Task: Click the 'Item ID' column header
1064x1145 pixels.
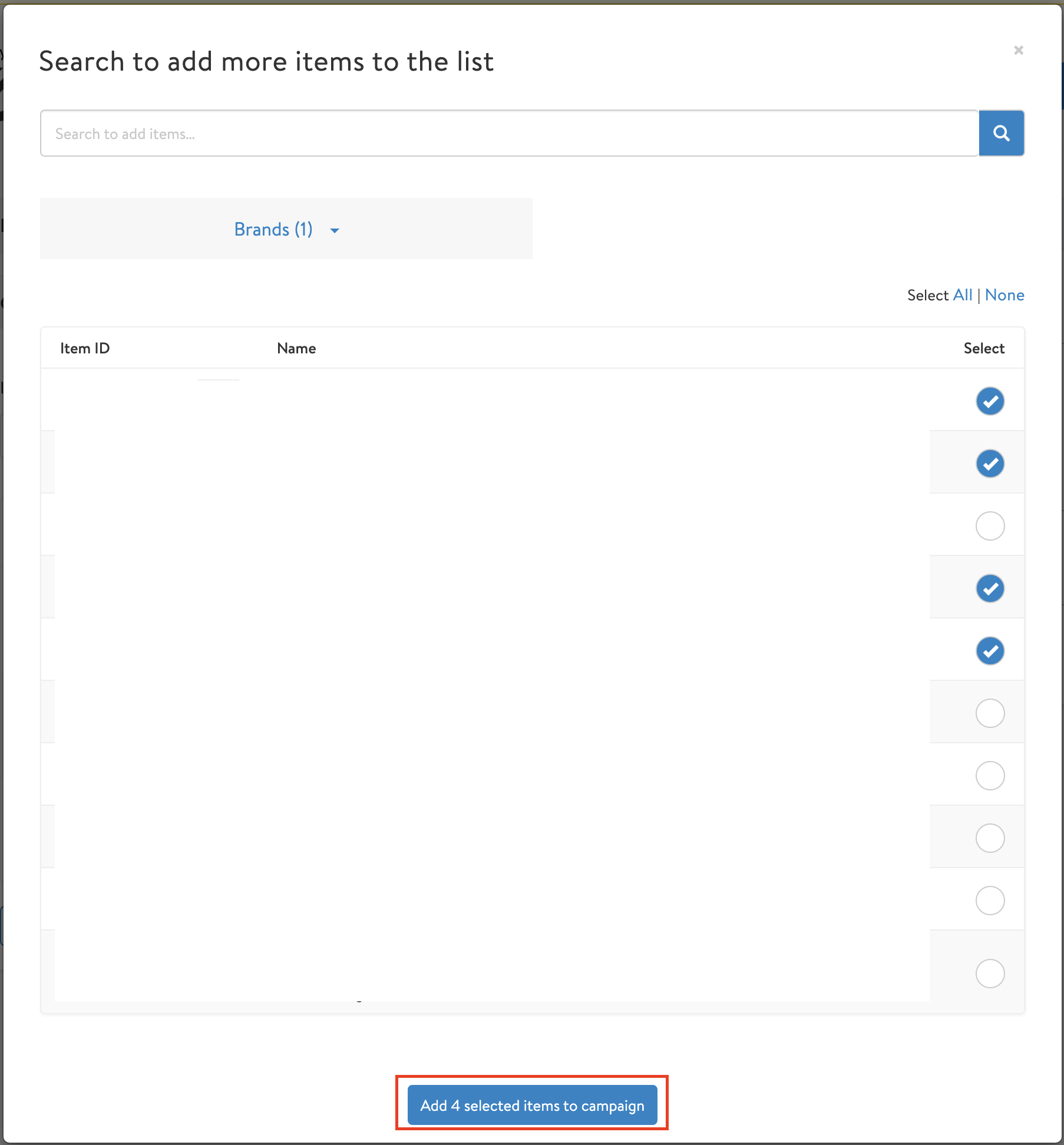Action: 85,348
